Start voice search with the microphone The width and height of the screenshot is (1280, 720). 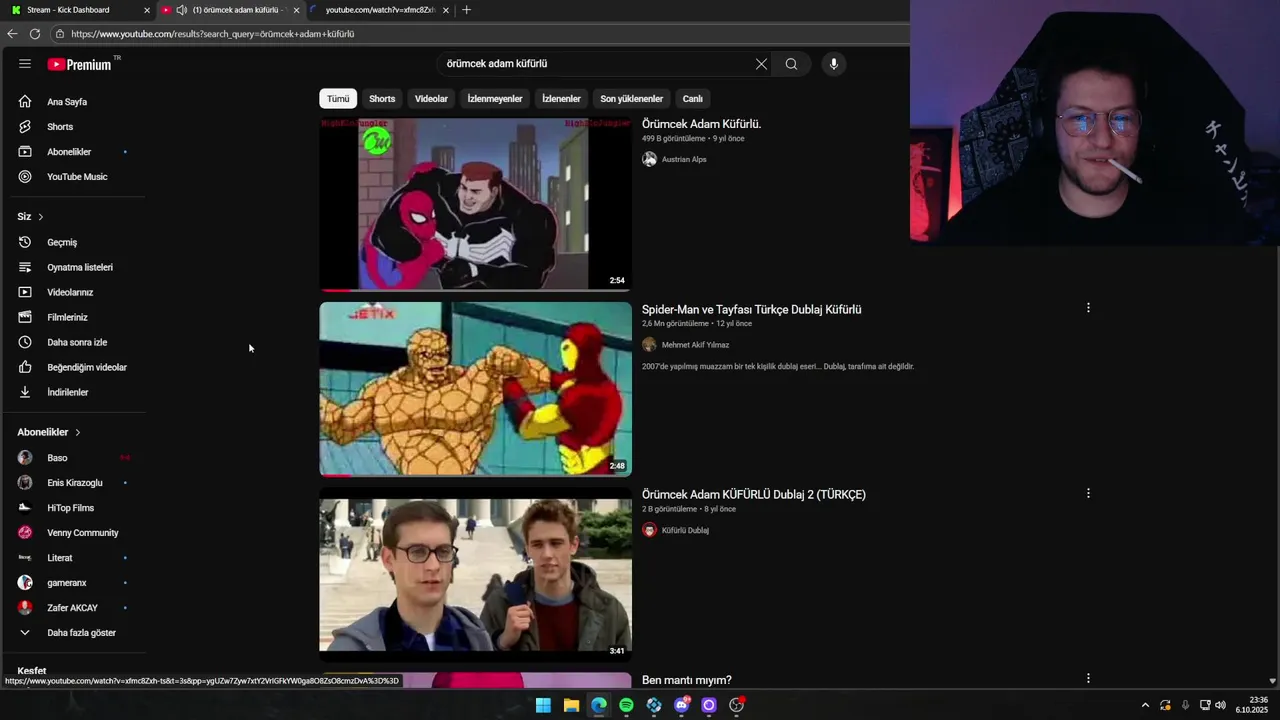tap(833, 64)
